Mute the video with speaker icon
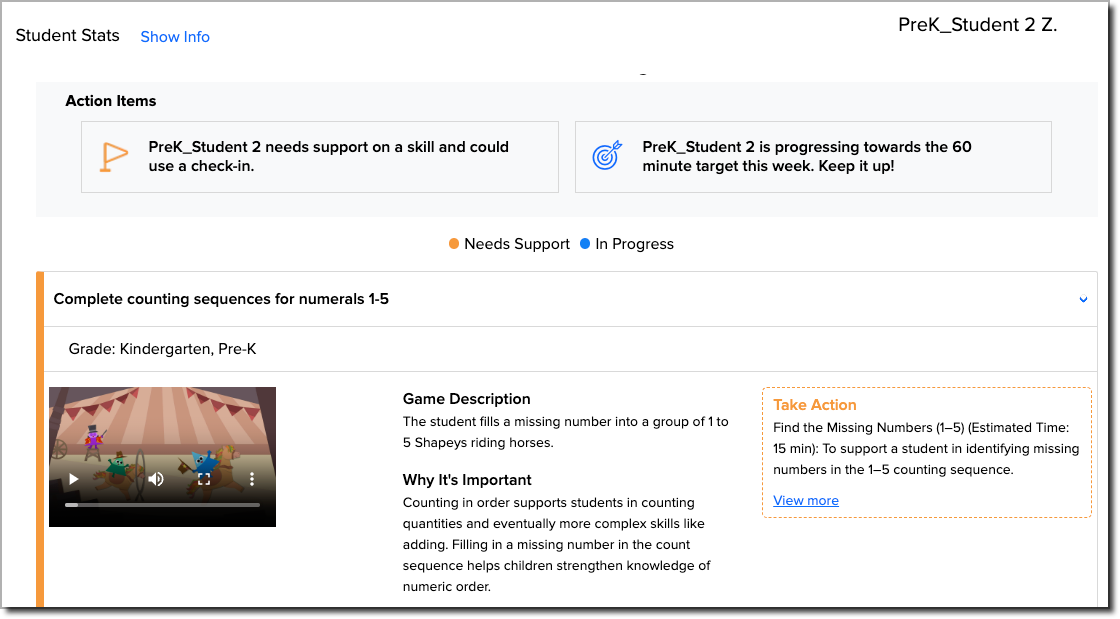This screenshot has height=619, width=1120. (156, 479)
